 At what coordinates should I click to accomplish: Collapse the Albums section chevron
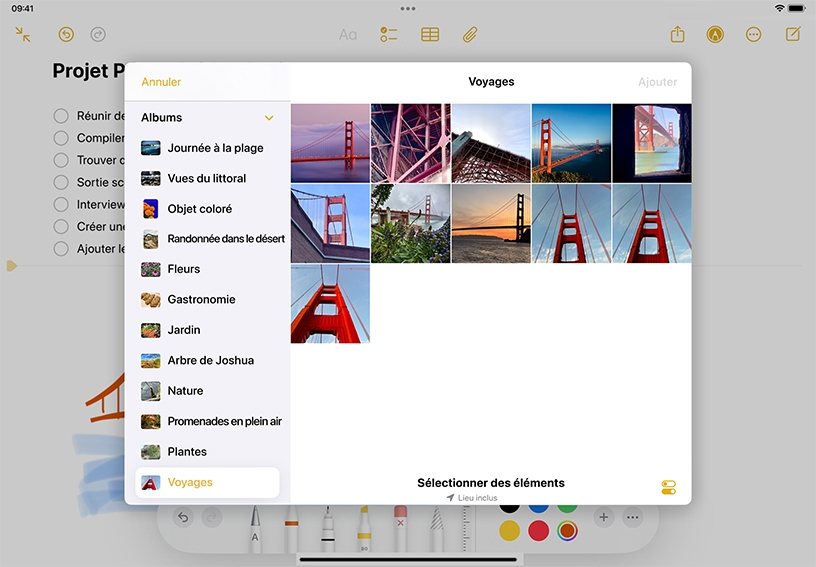269,118
